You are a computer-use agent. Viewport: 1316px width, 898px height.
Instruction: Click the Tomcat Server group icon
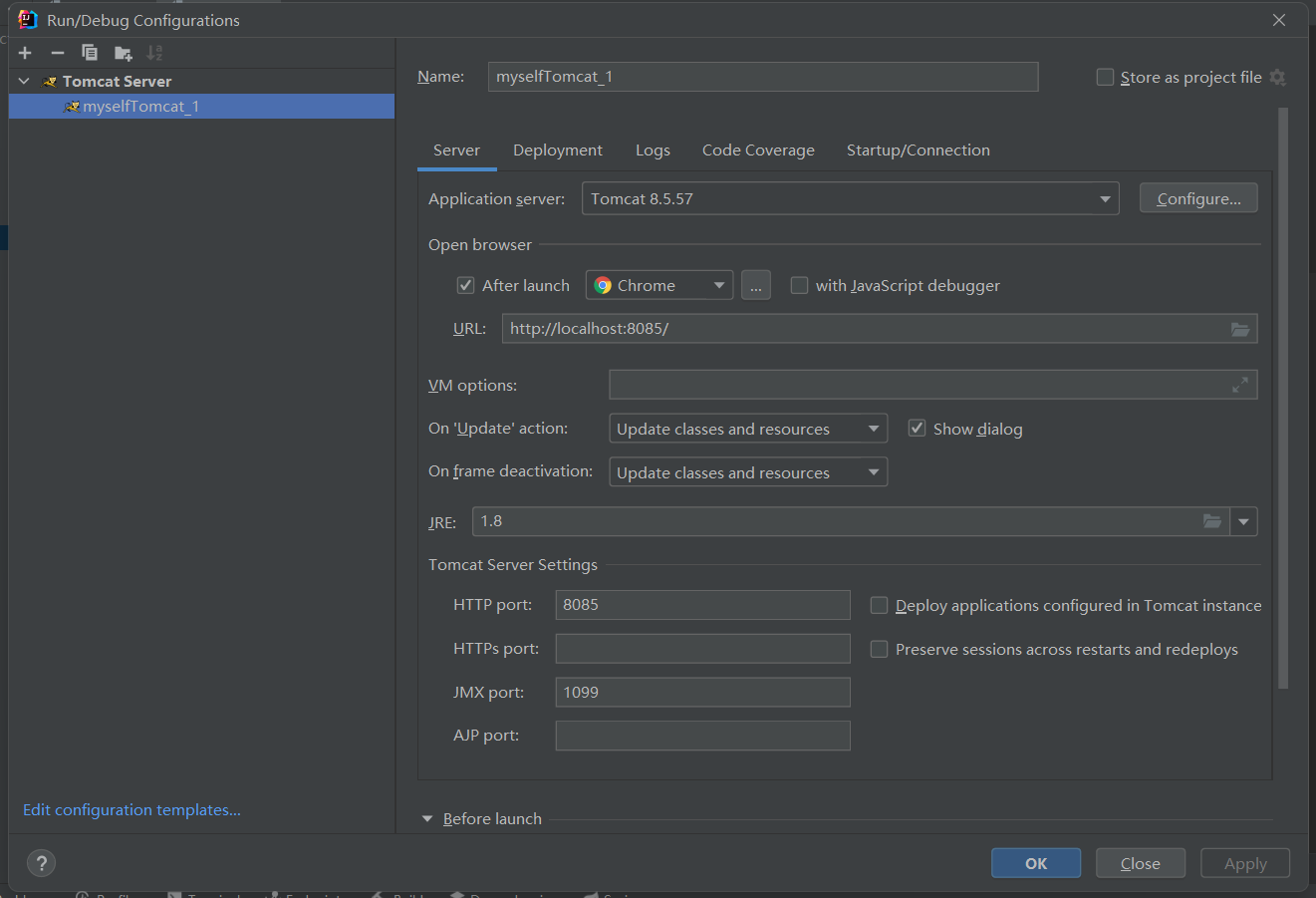click(x=50, y=82)
